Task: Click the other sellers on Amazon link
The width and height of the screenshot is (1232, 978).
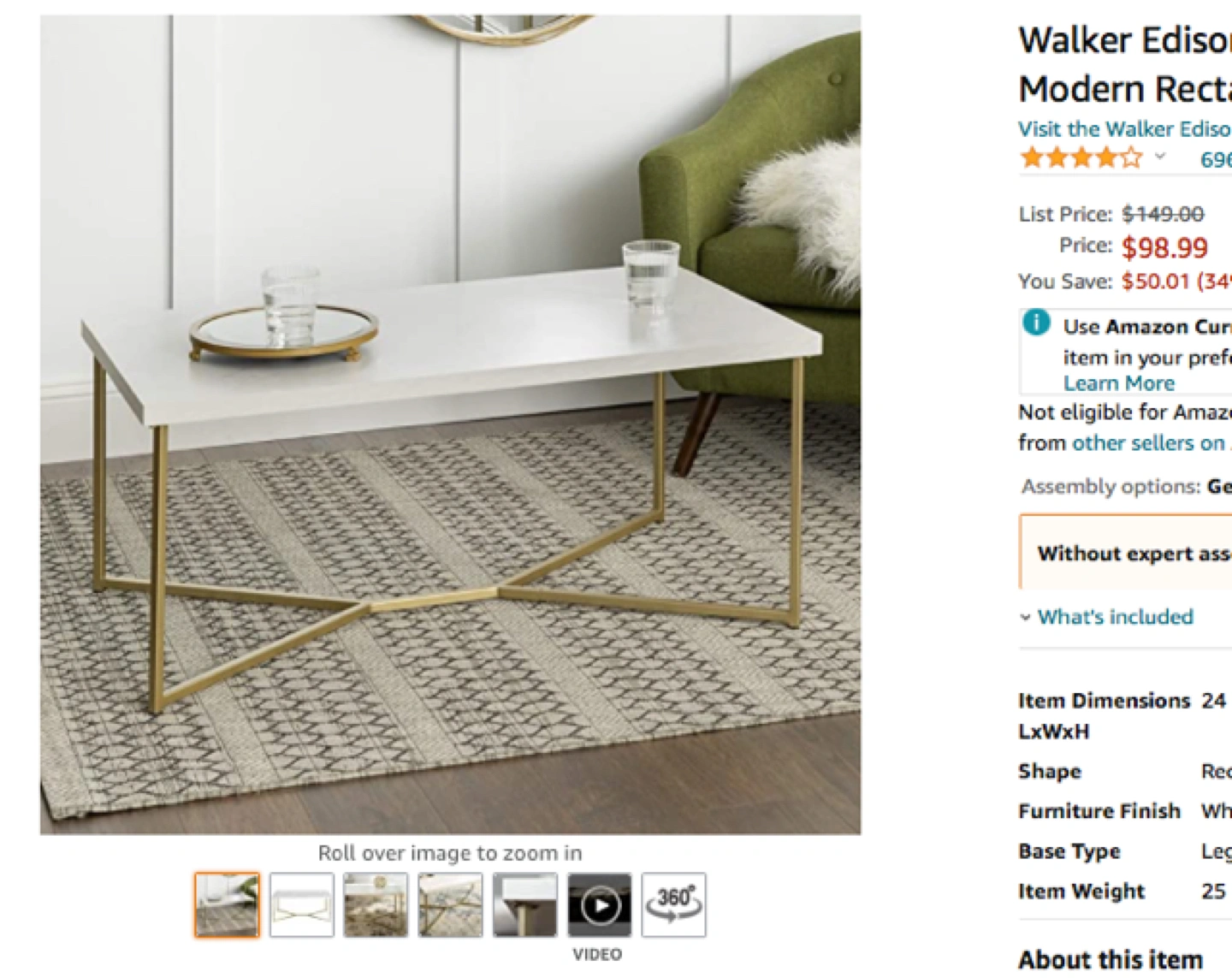Action: click(x=1152, y=443)
